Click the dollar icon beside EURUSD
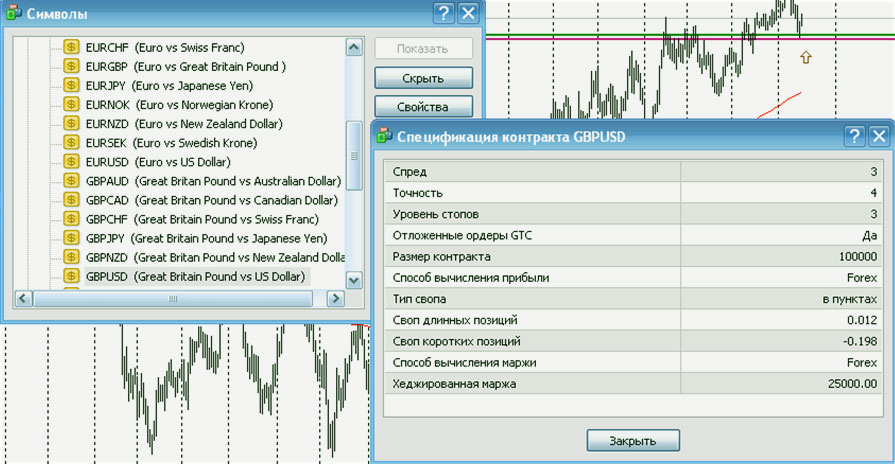The image size is (895, 464). pyautogui.click(x=71, y=162)
